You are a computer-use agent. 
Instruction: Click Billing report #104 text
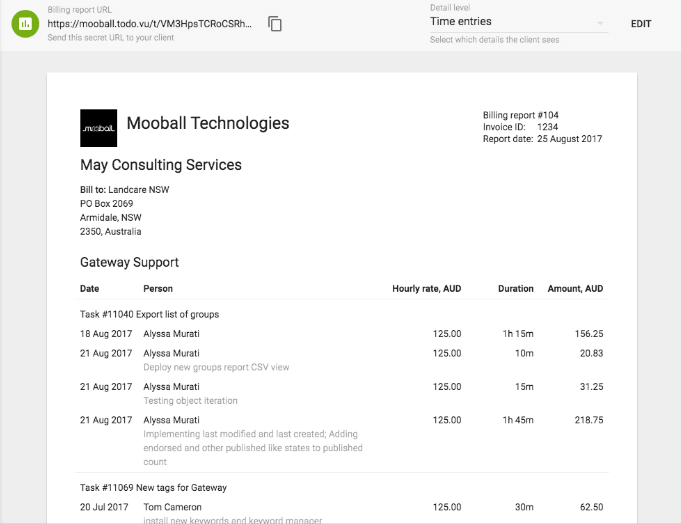click(521, 115)
